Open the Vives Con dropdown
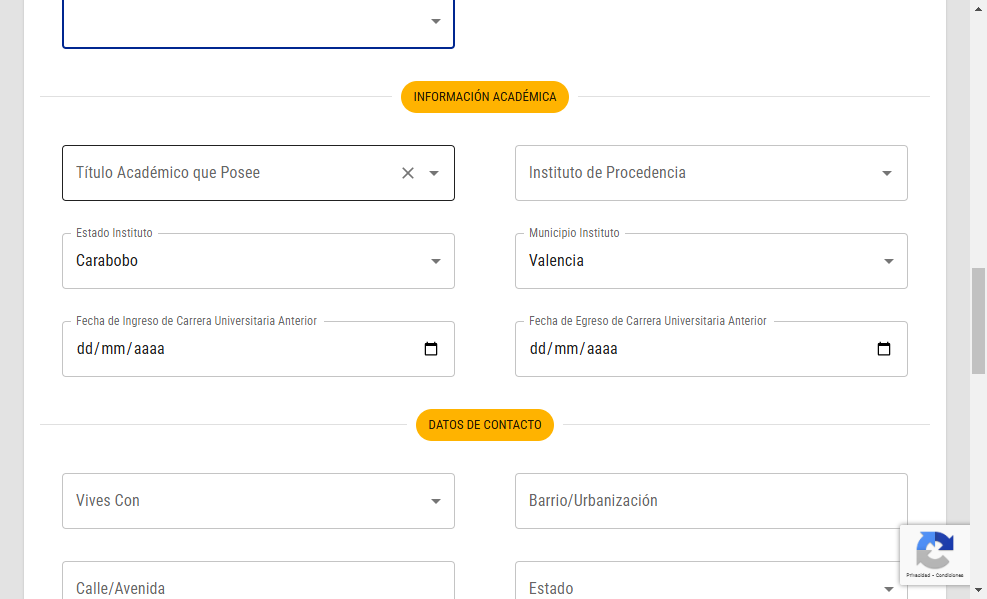The width and height of the screenshot is (987, 599). click(x=258, y=501)
